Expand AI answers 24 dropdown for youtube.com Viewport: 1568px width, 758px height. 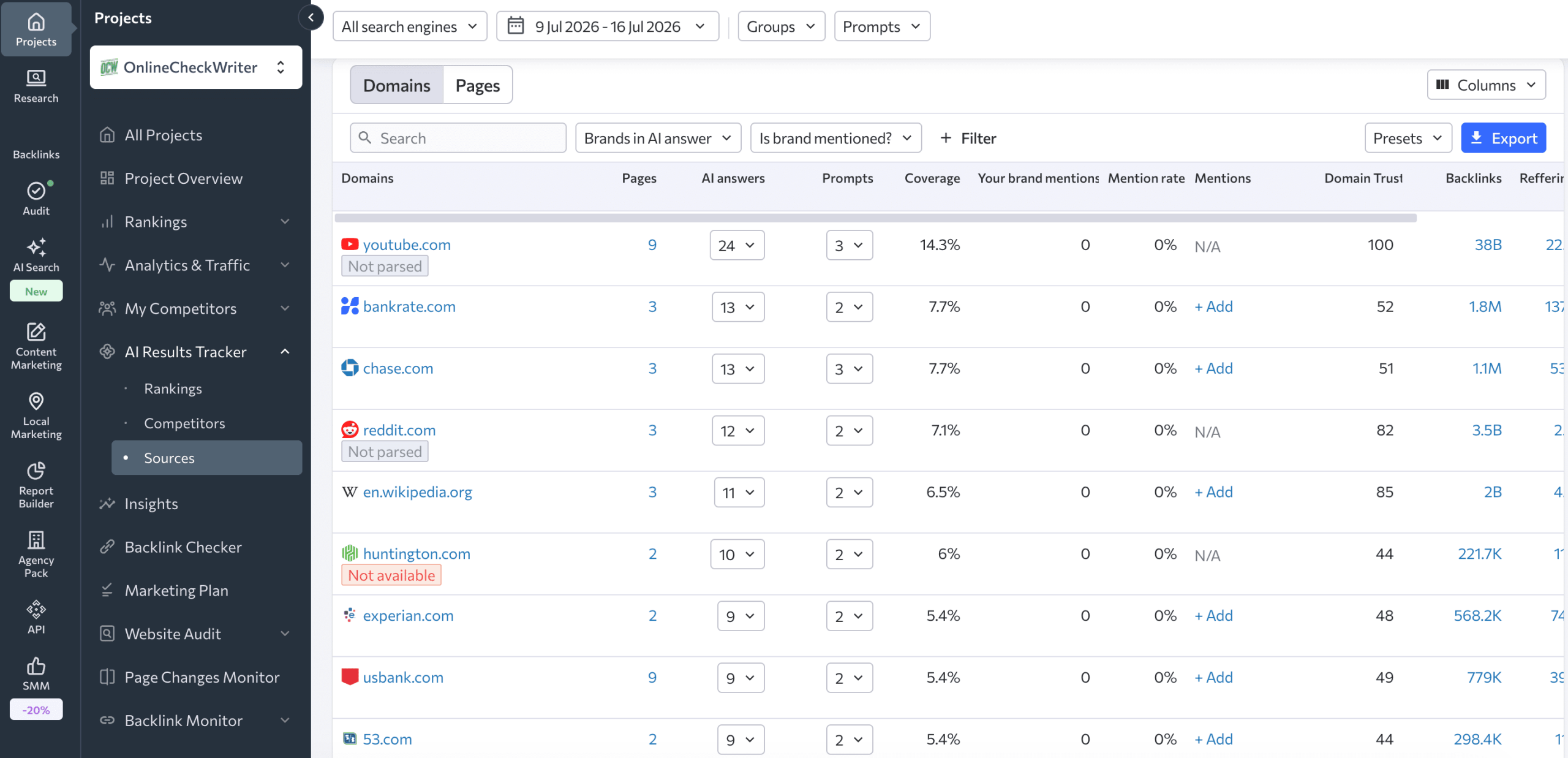(x=737, y=245)
